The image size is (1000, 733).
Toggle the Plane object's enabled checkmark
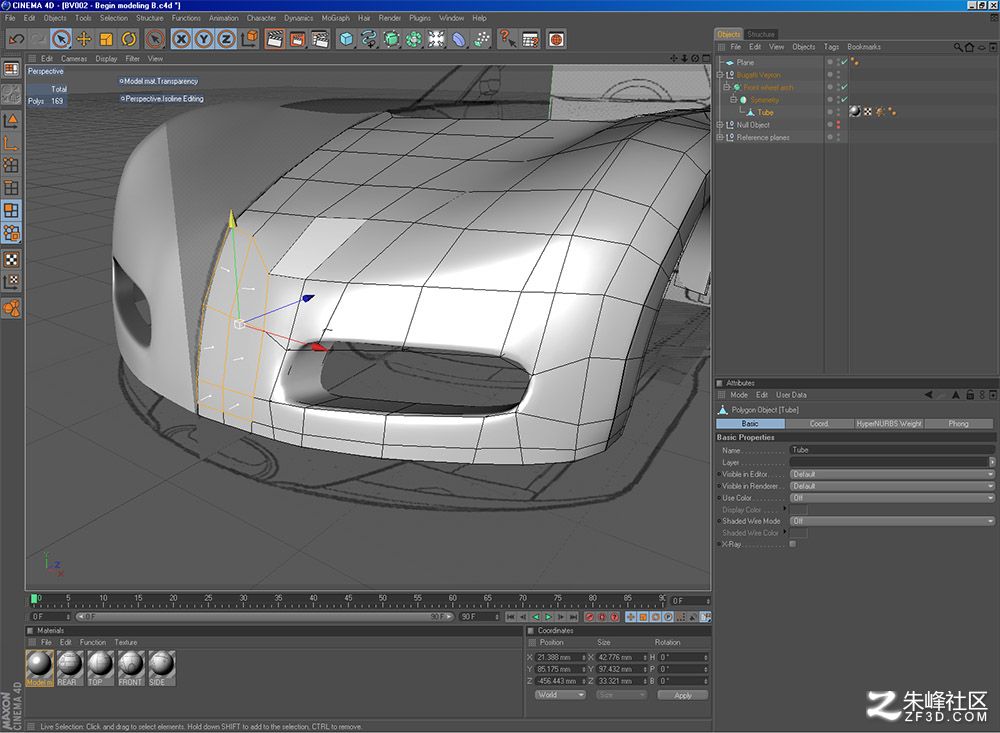click(x=844, y=62)
